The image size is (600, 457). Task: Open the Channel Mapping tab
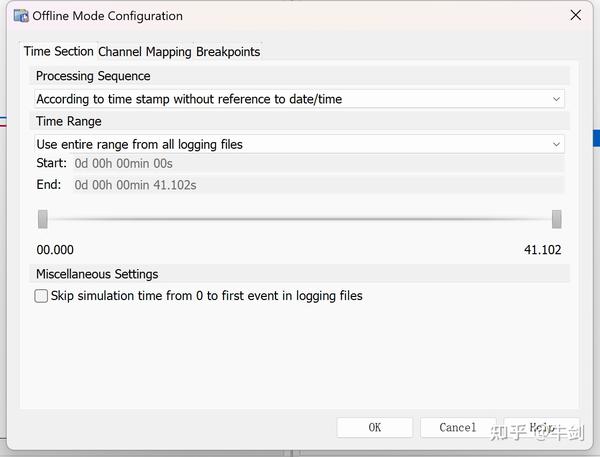pyautogui.click(x=145, y=52)
